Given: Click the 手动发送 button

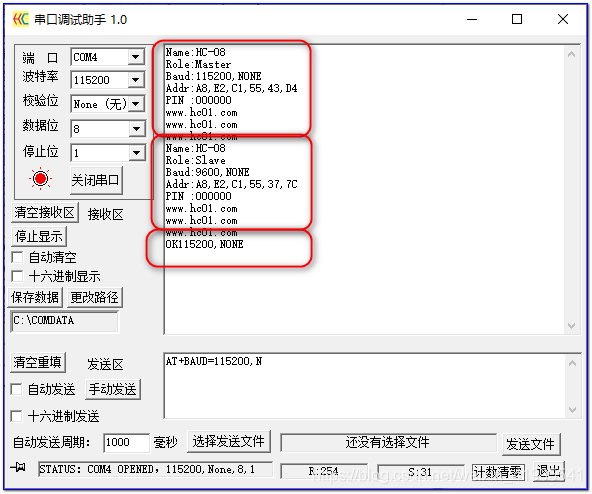Looking at the screenshot, I should [113, 389].
